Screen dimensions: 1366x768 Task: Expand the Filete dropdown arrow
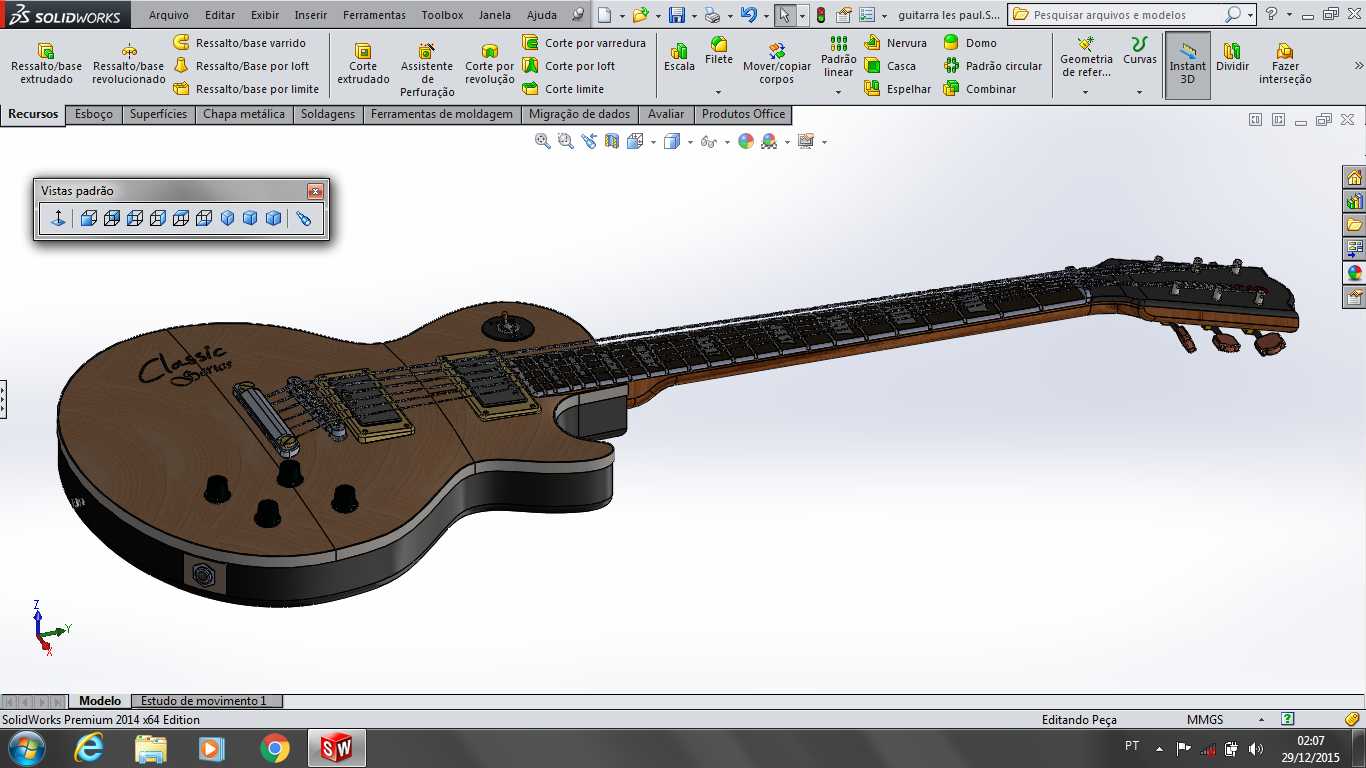(719, 93)
